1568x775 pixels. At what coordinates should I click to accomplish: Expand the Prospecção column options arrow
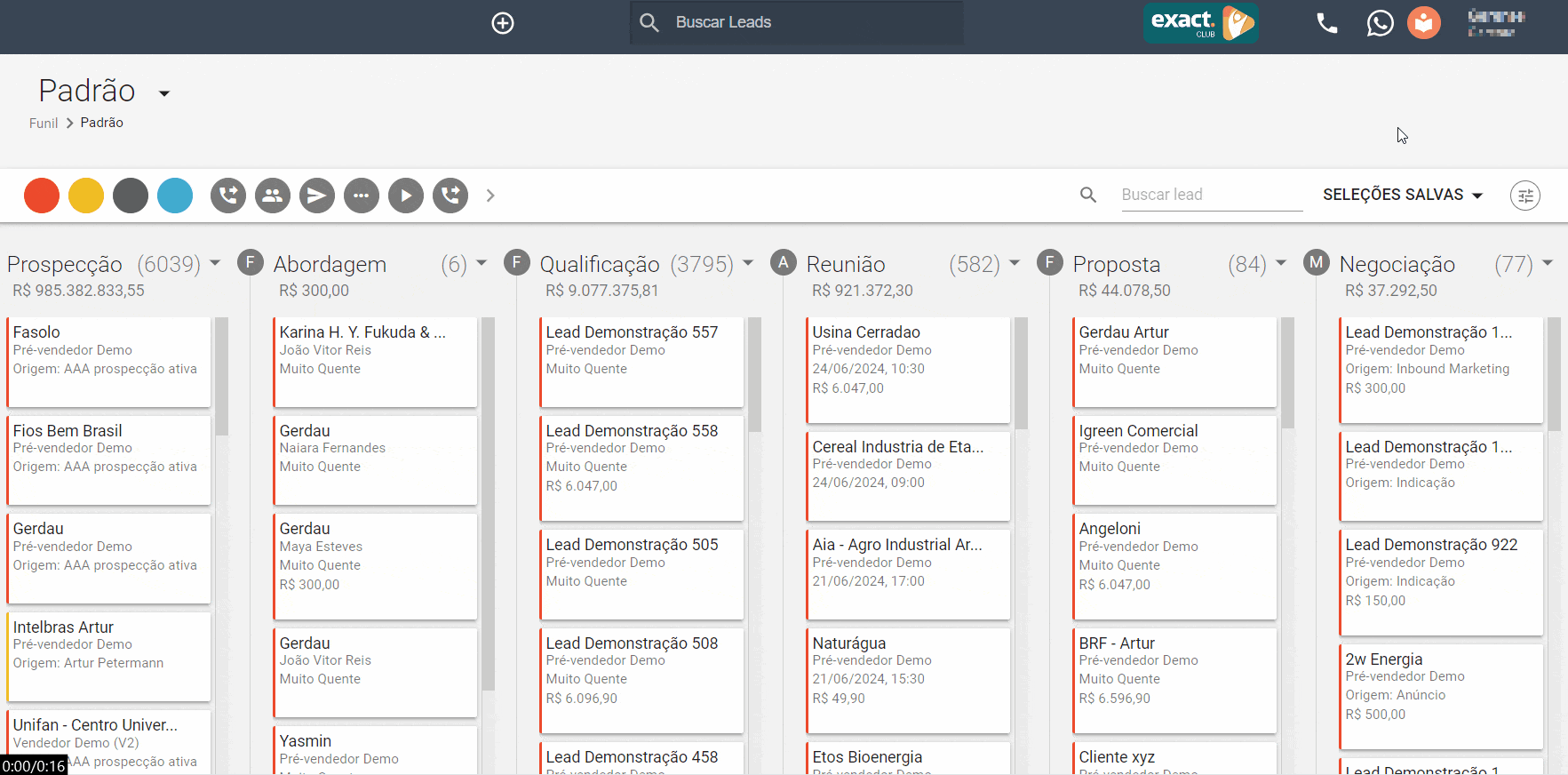(x=215, y=263)
